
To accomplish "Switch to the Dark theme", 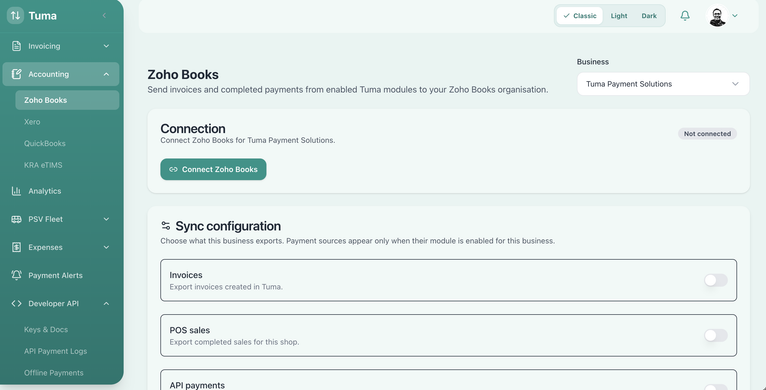I will [x=649, y=16].
